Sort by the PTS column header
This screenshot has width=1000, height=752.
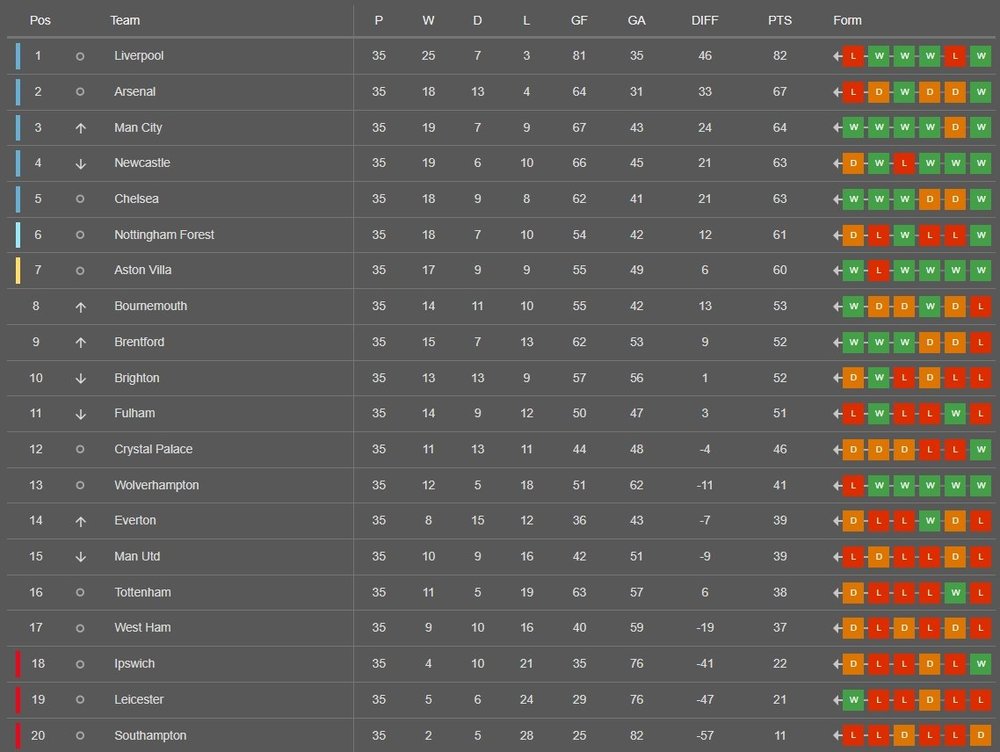779,20
